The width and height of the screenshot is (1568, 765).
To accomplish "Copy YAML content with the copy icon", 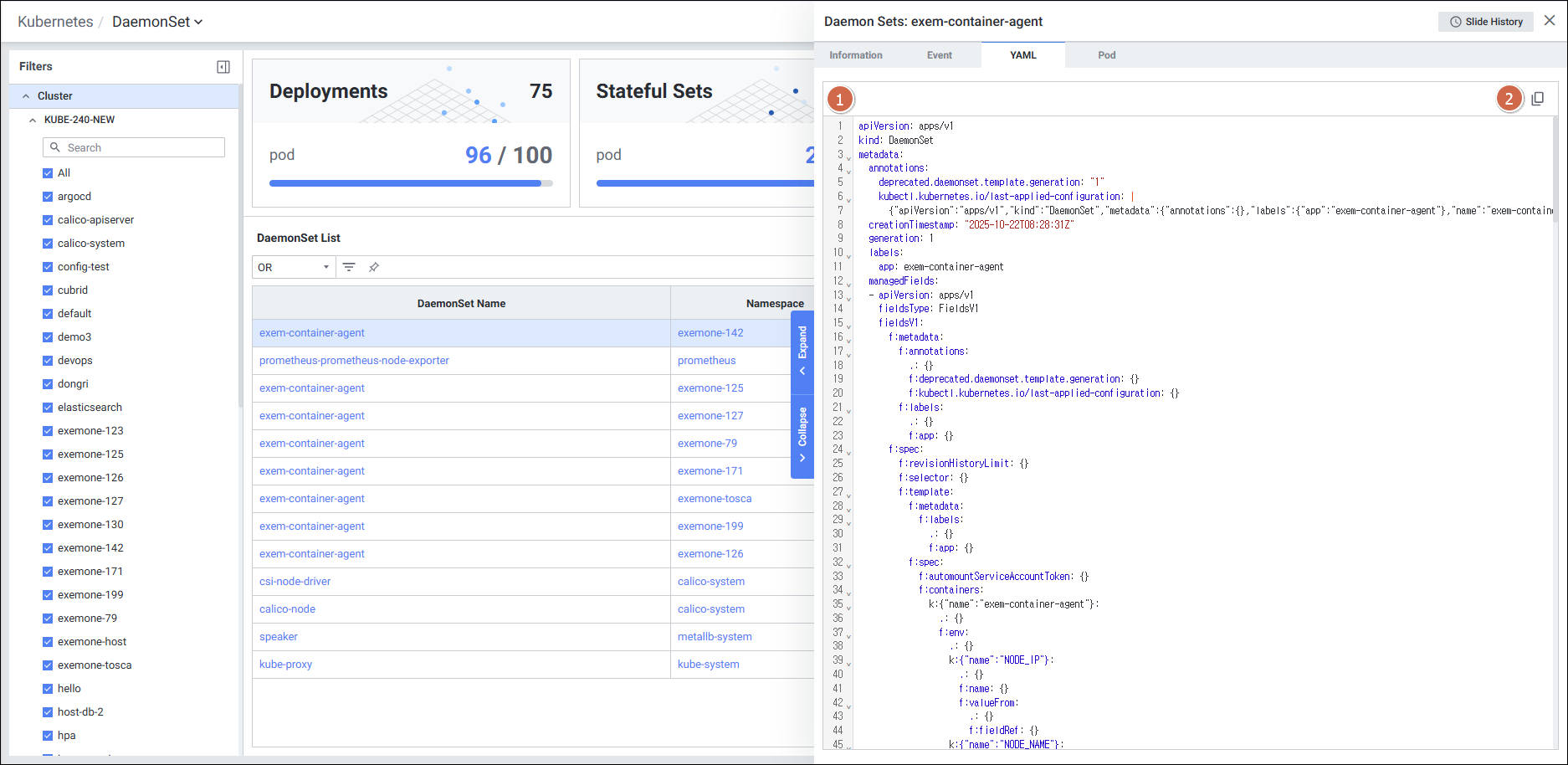I will pyautogui.click(x=1537, y=99).
